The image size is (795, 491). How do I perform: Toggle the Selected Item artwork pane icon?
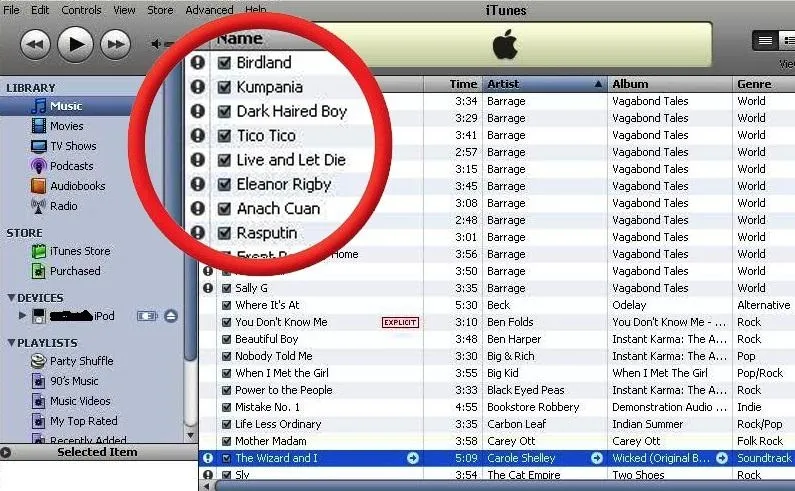click(x=6, y=452)
